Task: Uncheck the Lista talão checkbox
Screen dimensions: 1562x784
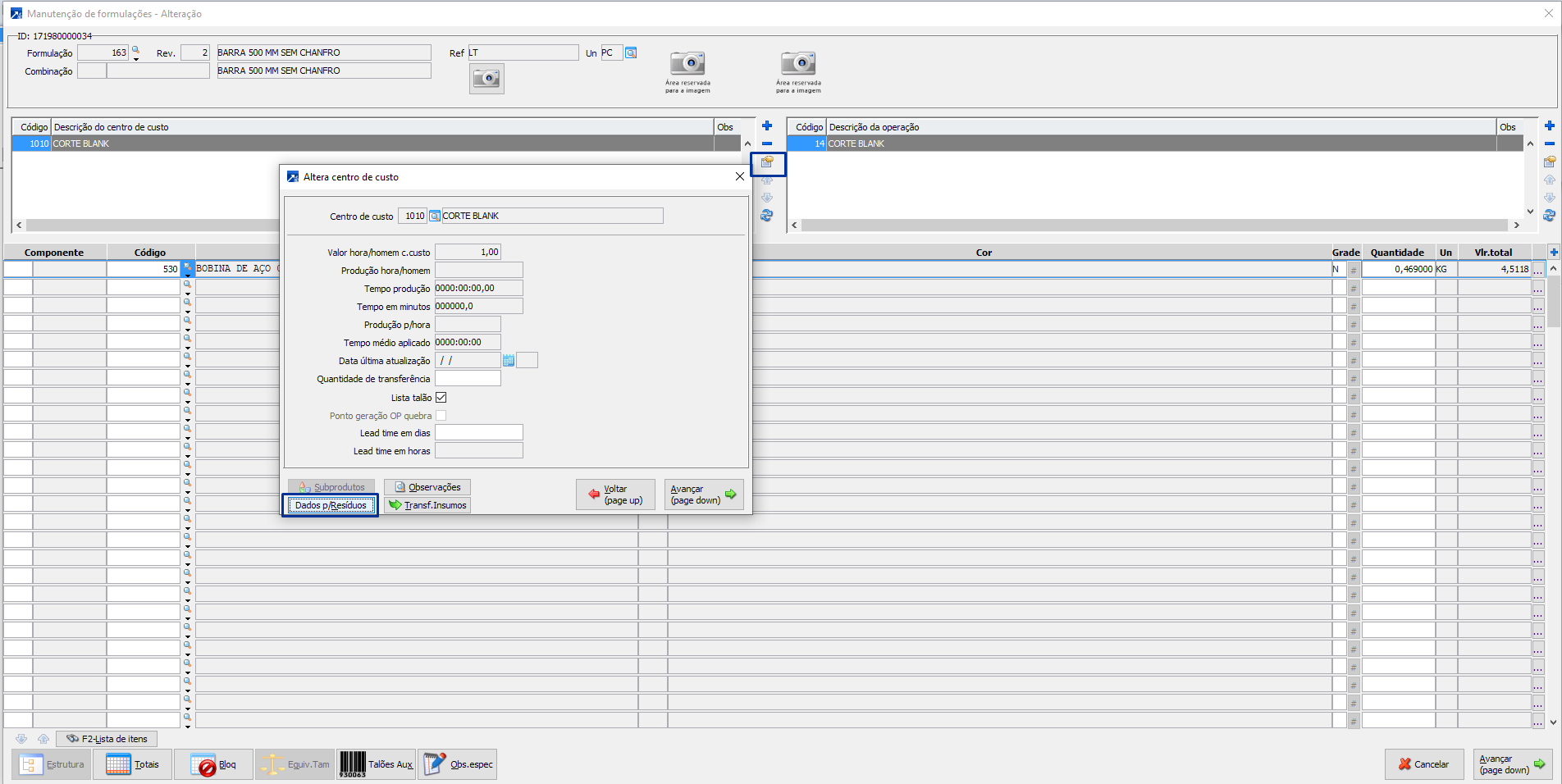Action: click(441, 398)
